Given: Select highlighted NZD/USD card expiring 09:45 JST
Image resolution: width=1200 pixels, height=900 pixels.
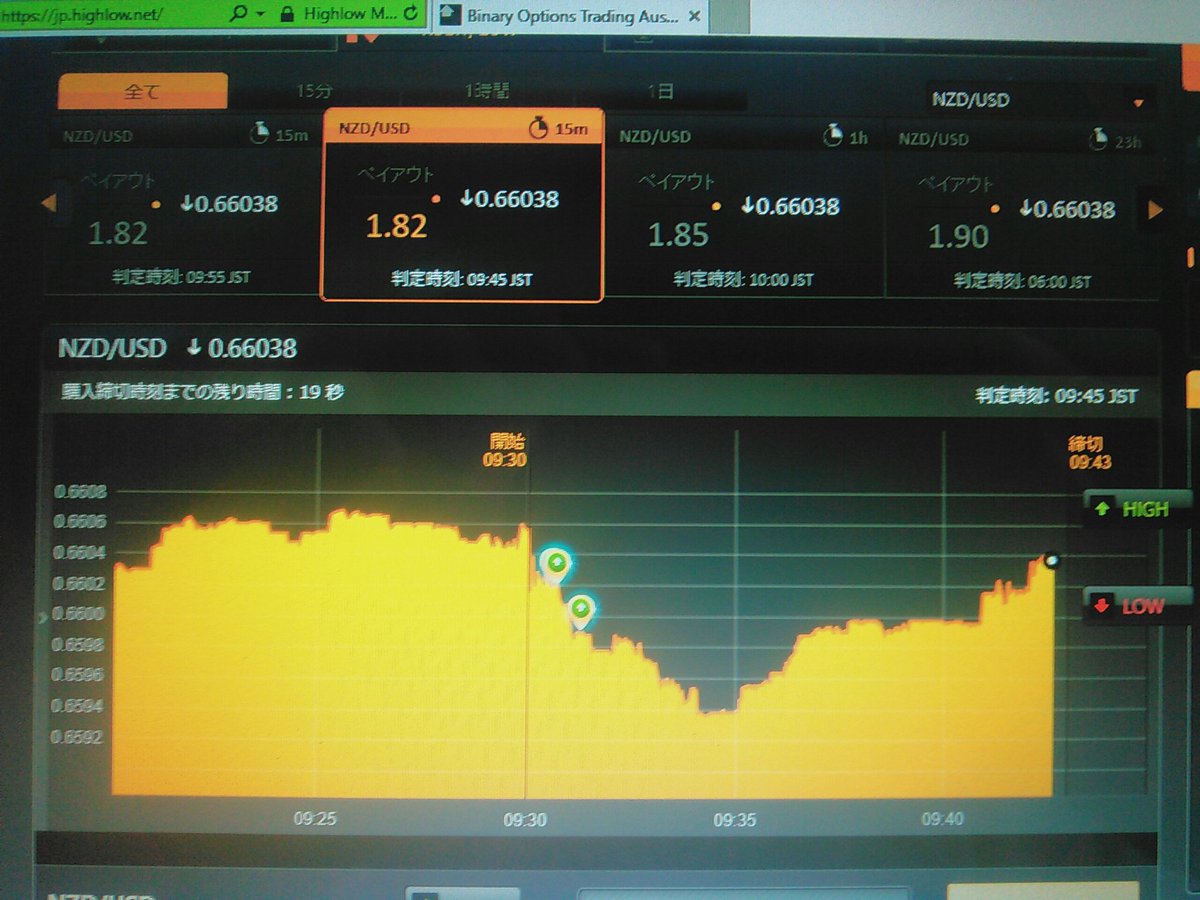Looking at the screenshot, I should 462,205.
